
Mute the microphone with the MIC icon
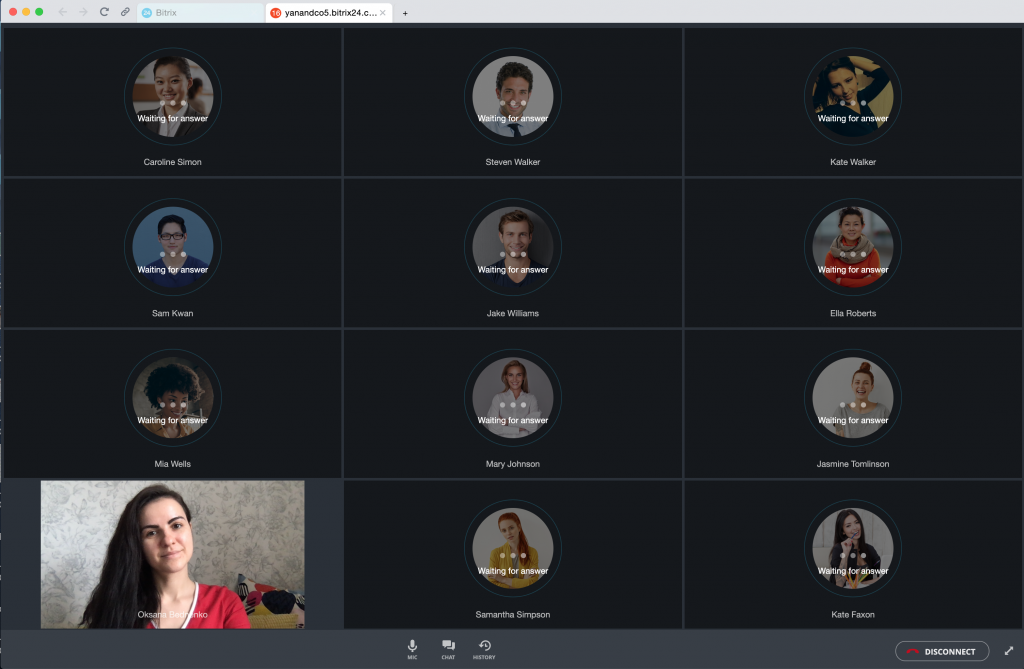pos(412,648)
